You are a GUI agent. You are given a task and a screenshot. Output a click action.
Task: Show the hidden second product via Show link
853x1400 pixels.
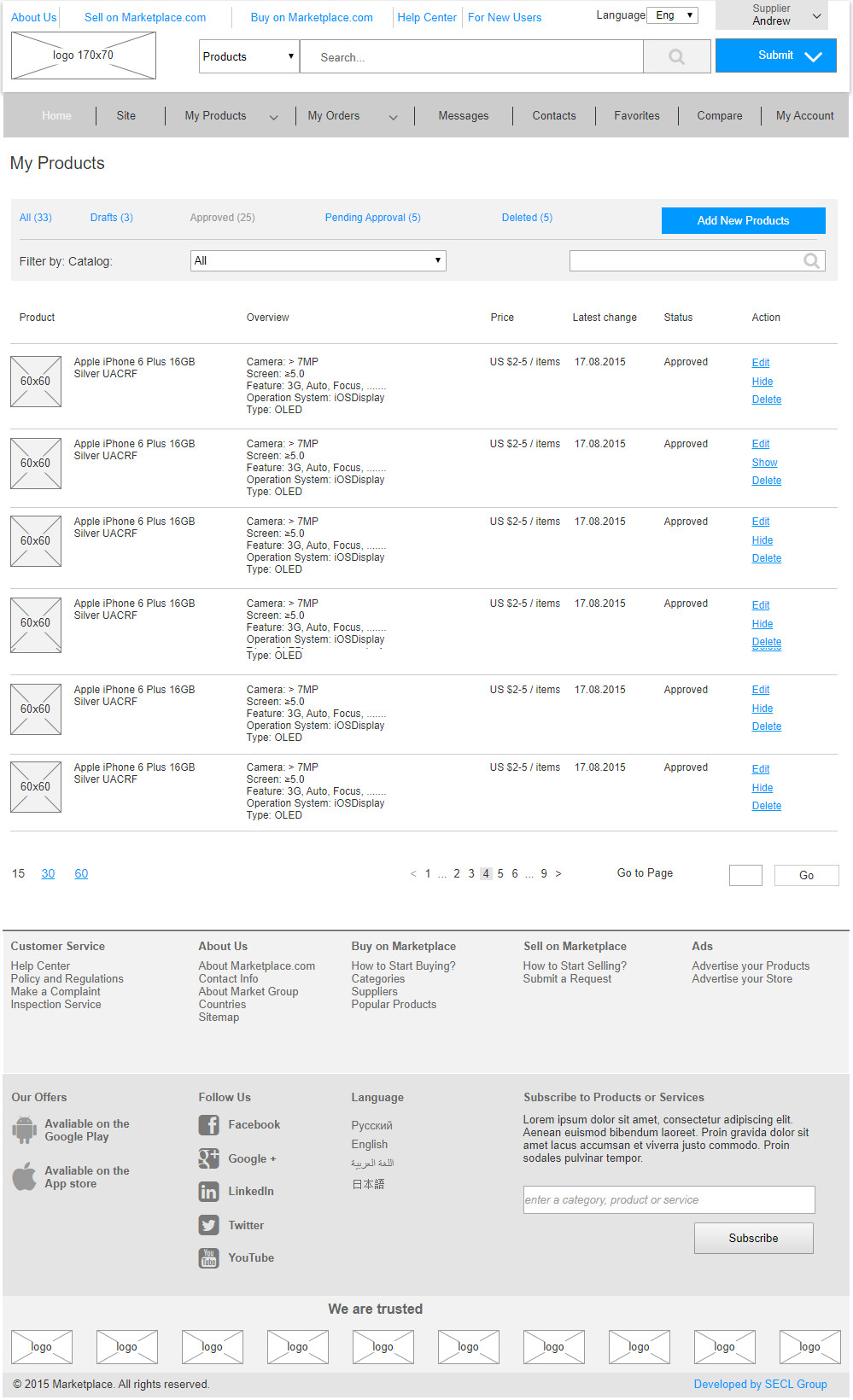pyautogui.click(x=764, y=463)
